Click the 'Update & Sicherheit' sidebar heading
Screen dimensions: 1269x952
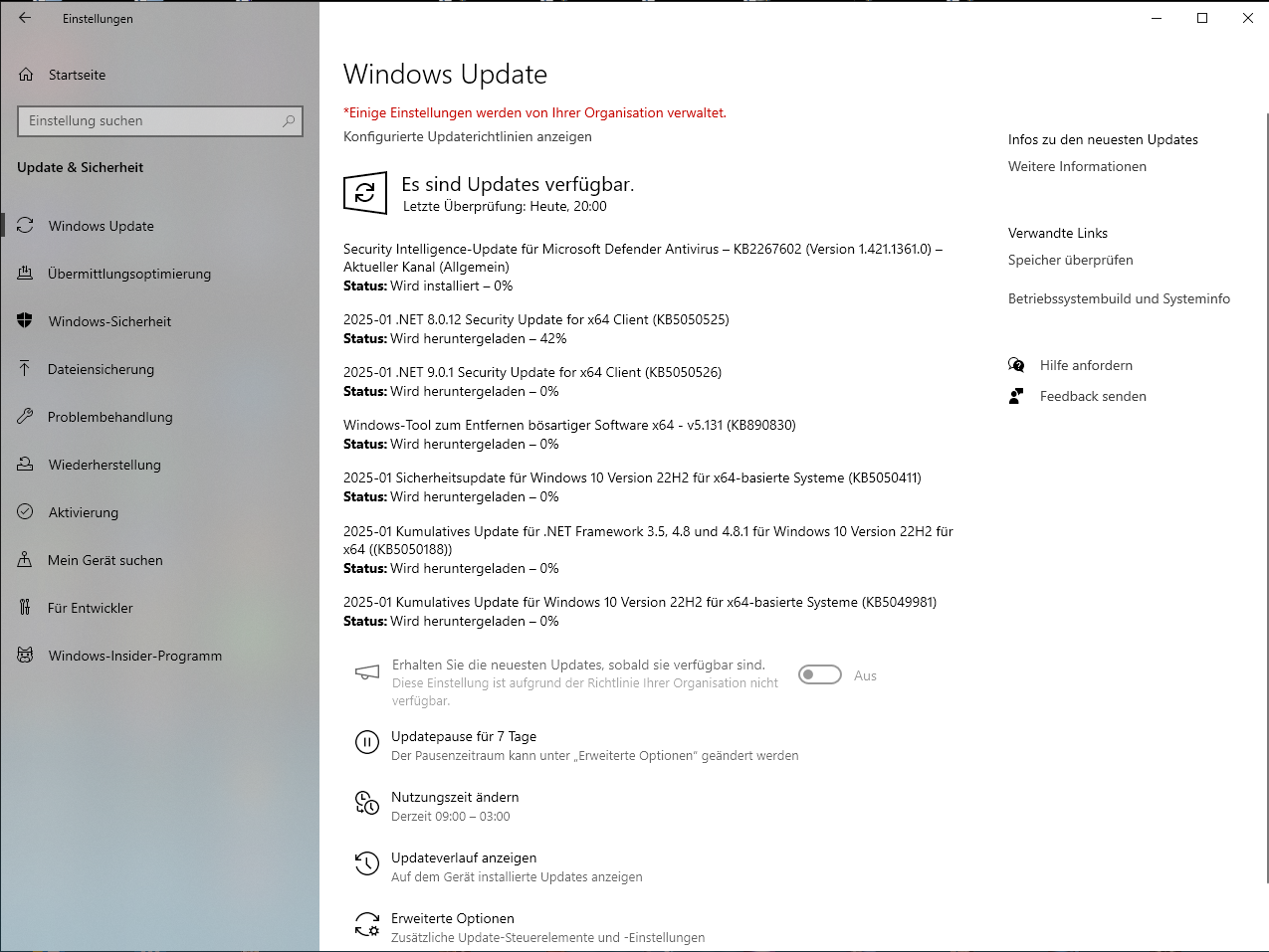point(80,167)
